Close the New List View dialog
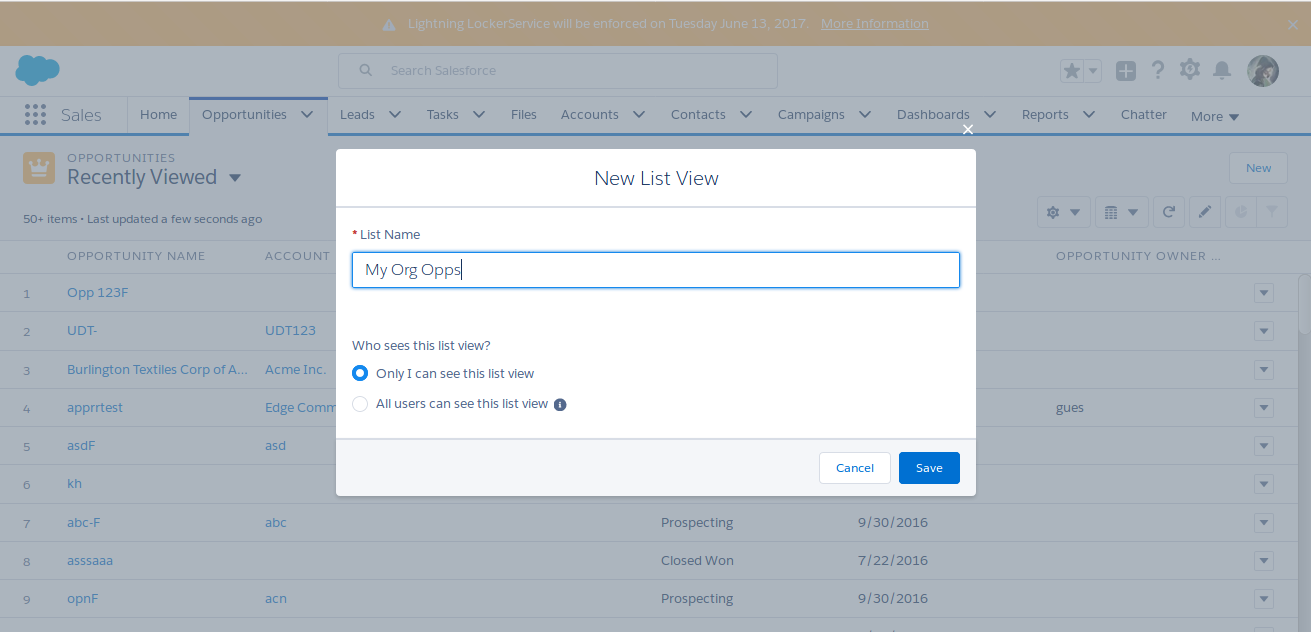 pos(967,129)
